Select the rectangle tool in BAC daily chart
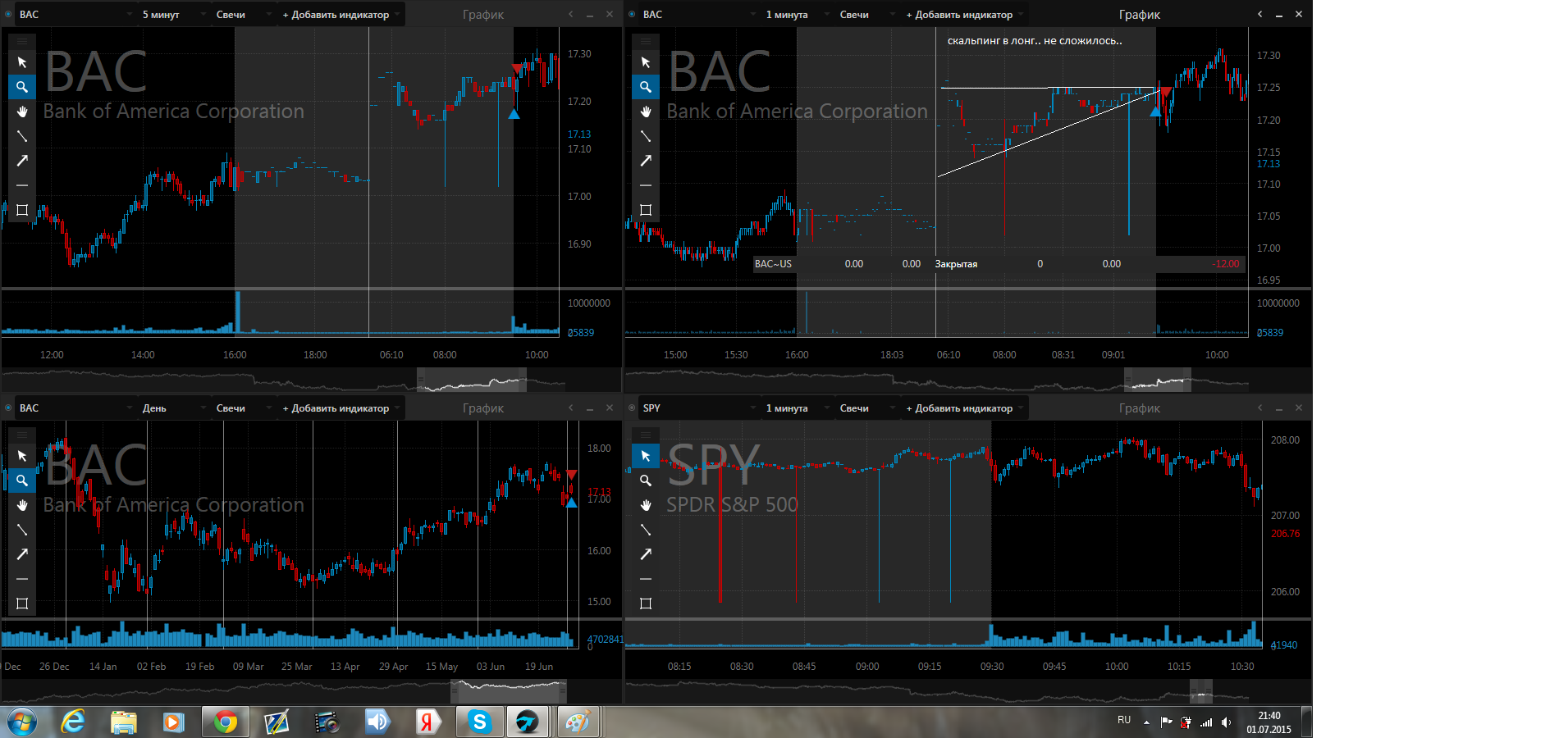This screenshot has width=1568, height=747. pos(22,604)
